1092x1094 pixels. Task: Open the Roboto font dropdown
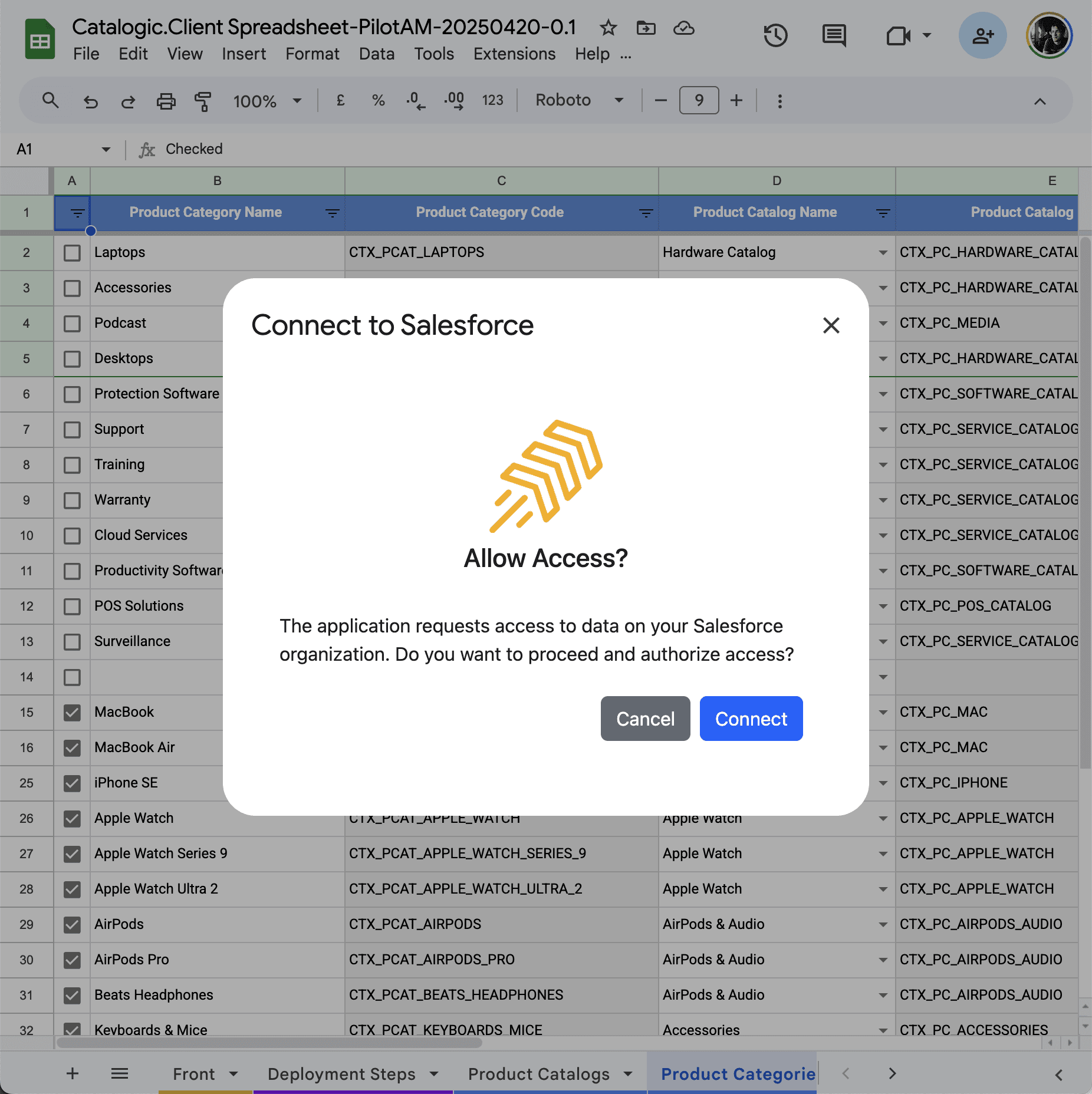[579, 100]
